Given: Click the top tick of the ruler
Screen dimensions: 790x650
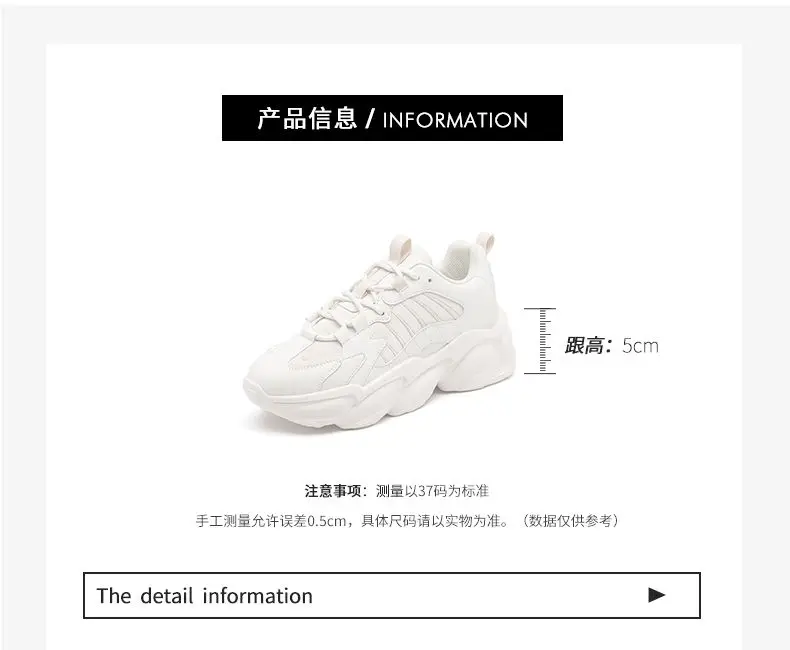Looking at the screenshot, I should coord(540,308).
